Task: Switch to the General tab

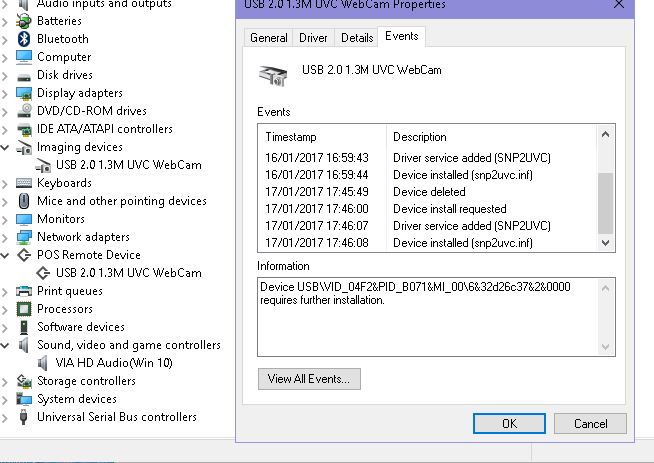Action: pos(269,38)
